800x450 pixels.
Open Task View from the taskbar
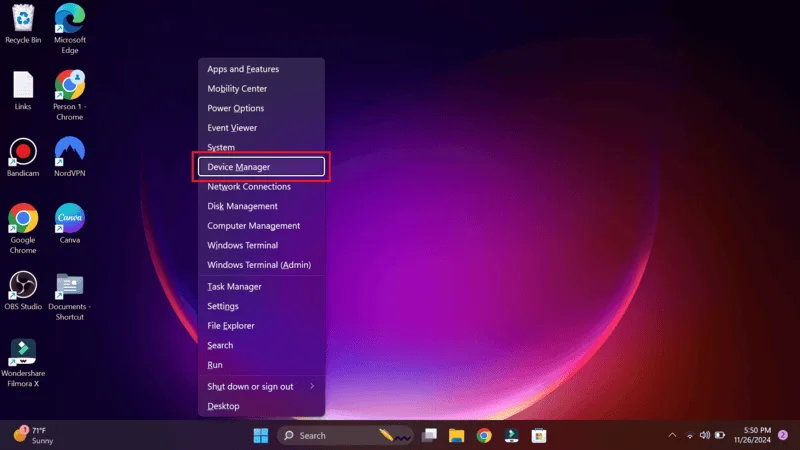click(429, 436)
